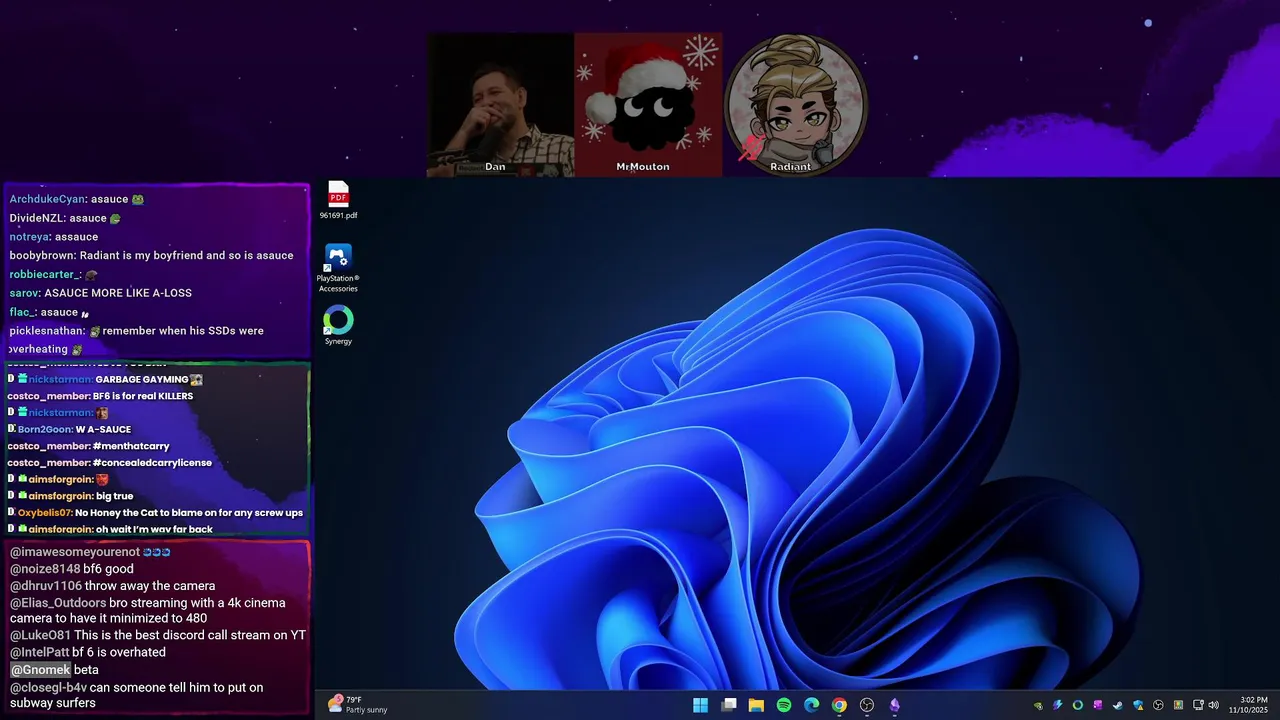Select the Synergy desktop shortcut
Image resolution: width=1280 pixels, height=720 pixels.
(338, 326)
